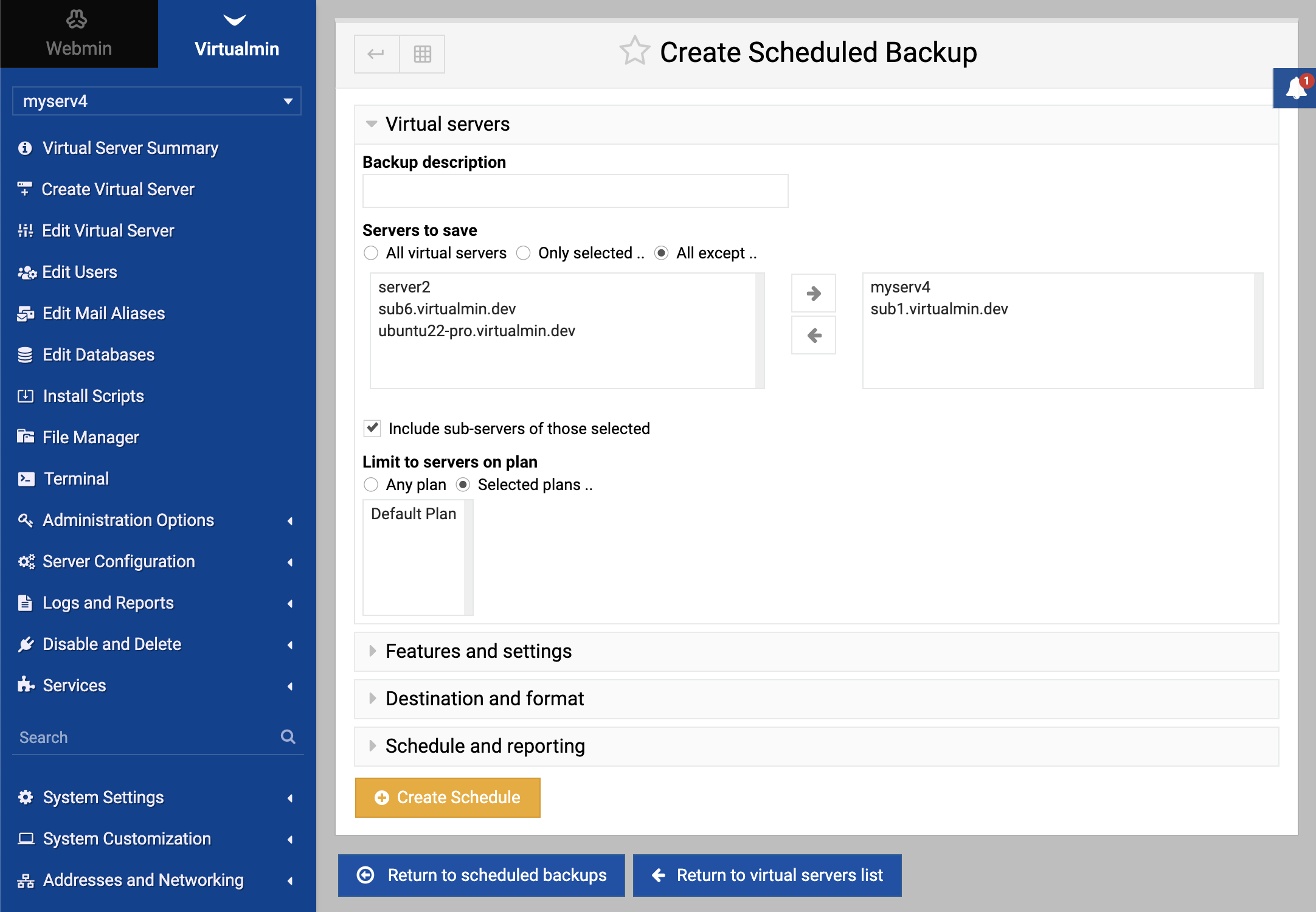The height and width of the screenshot is (912, 1316).
Task: Expand the Features and settings section
Action: click(x=478, y=651)
